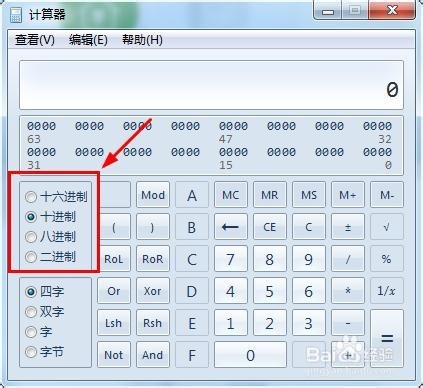Store value with the MS button

(x=309, y=195)
